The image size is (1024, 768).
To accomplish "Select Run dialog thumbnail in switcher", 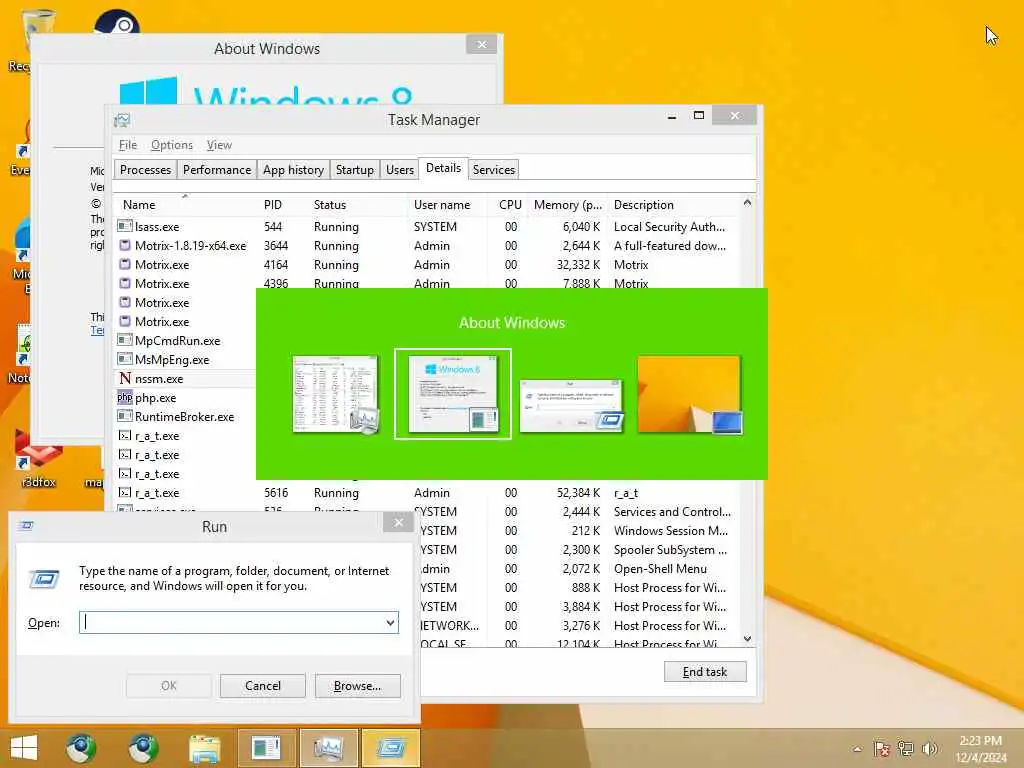I will tap(571, 406).
